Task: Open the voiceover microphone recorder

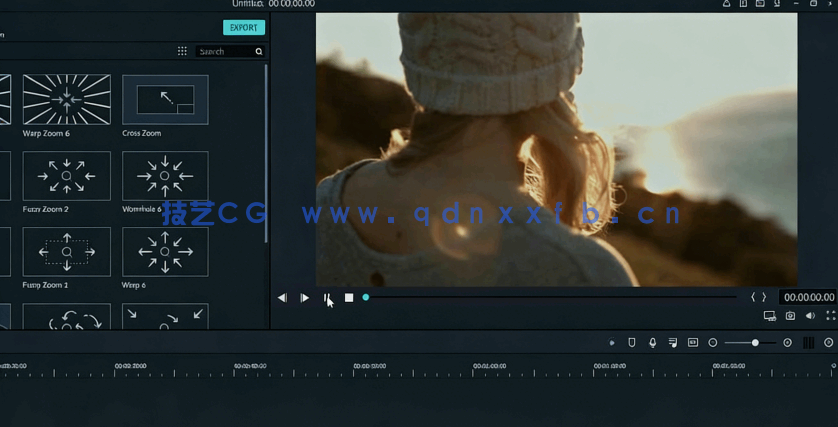Action: [x=652, y=342]
